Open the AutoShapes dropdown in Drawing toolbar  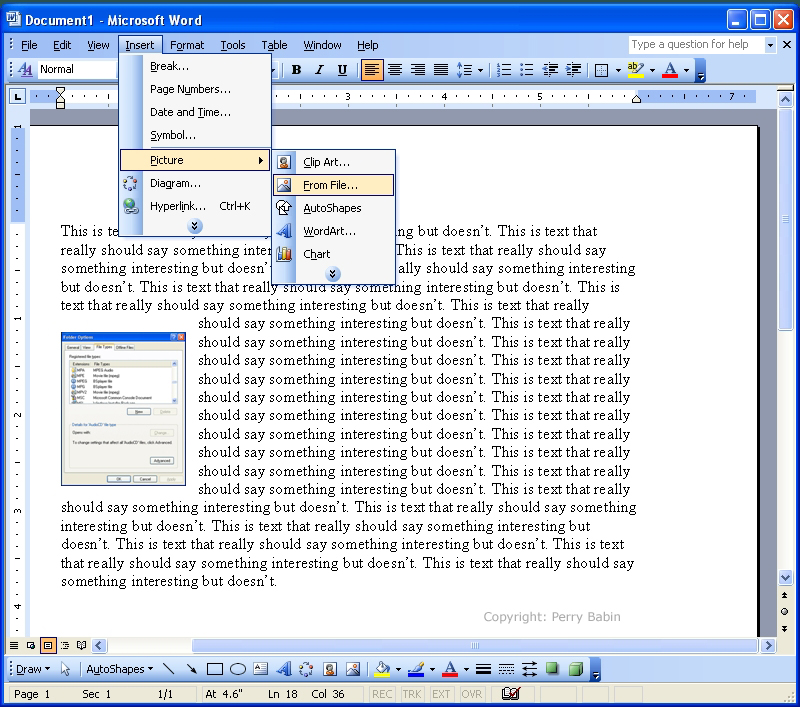click(120, 669)
